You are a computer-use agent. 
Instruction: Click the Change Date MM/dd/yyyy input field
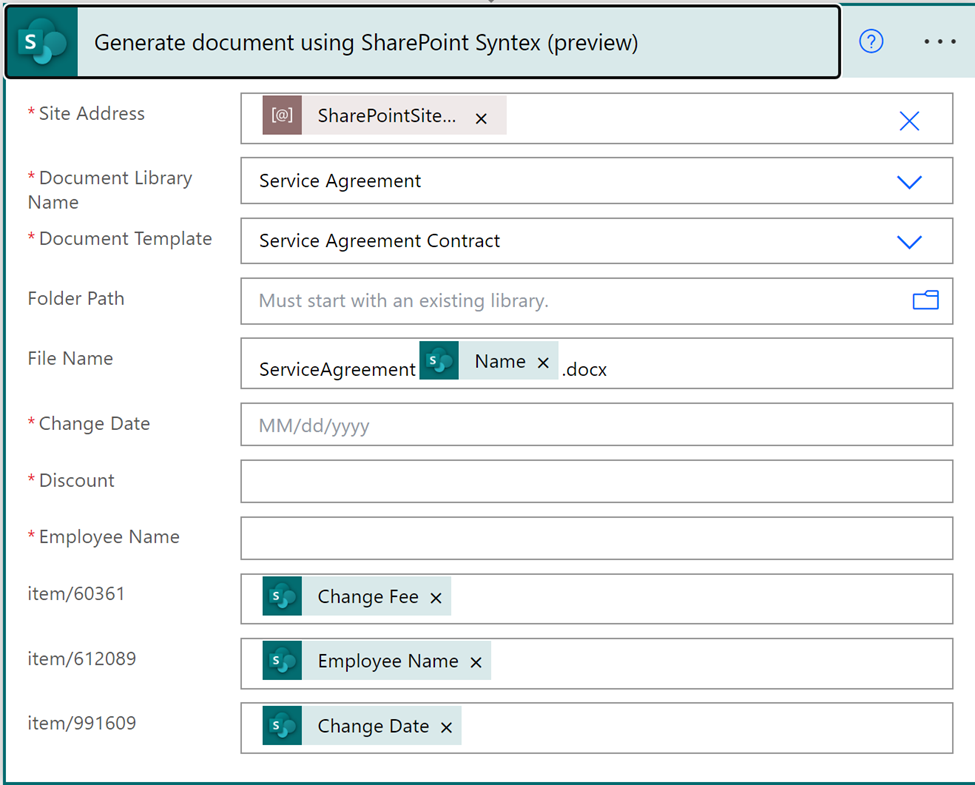[x=596, y=426]
